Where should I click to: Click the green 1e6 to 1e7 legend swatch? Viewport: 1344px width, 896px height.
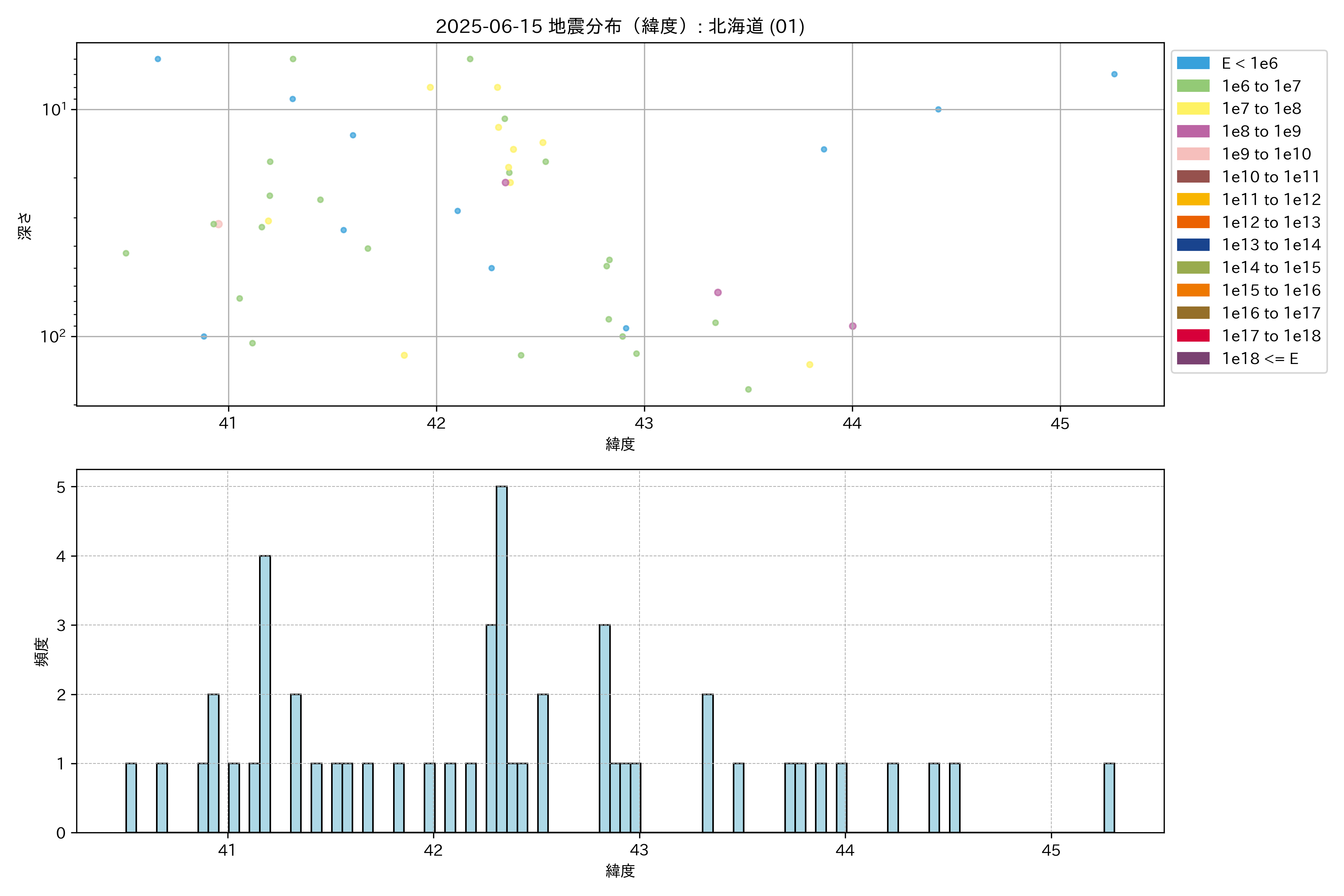[x=1192, y=86]
